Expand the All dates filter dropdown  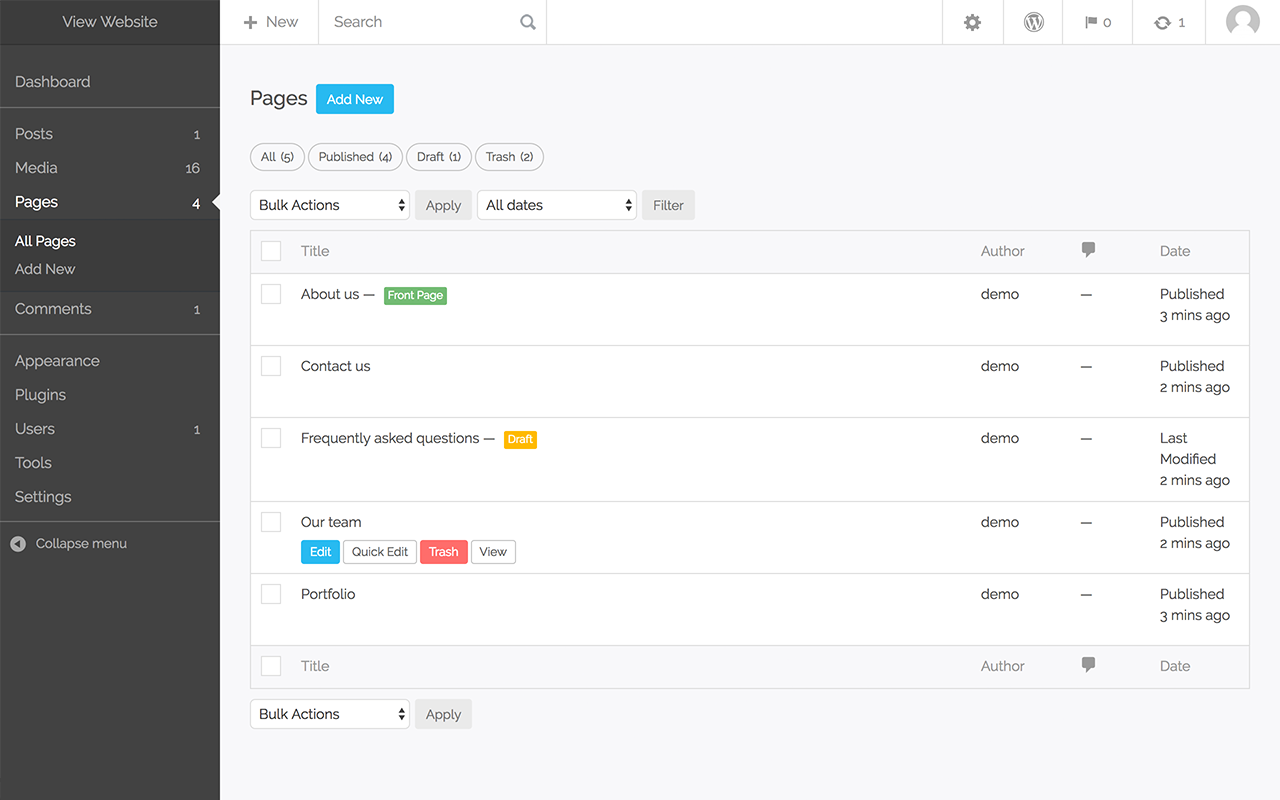click(x=557, y=205)
